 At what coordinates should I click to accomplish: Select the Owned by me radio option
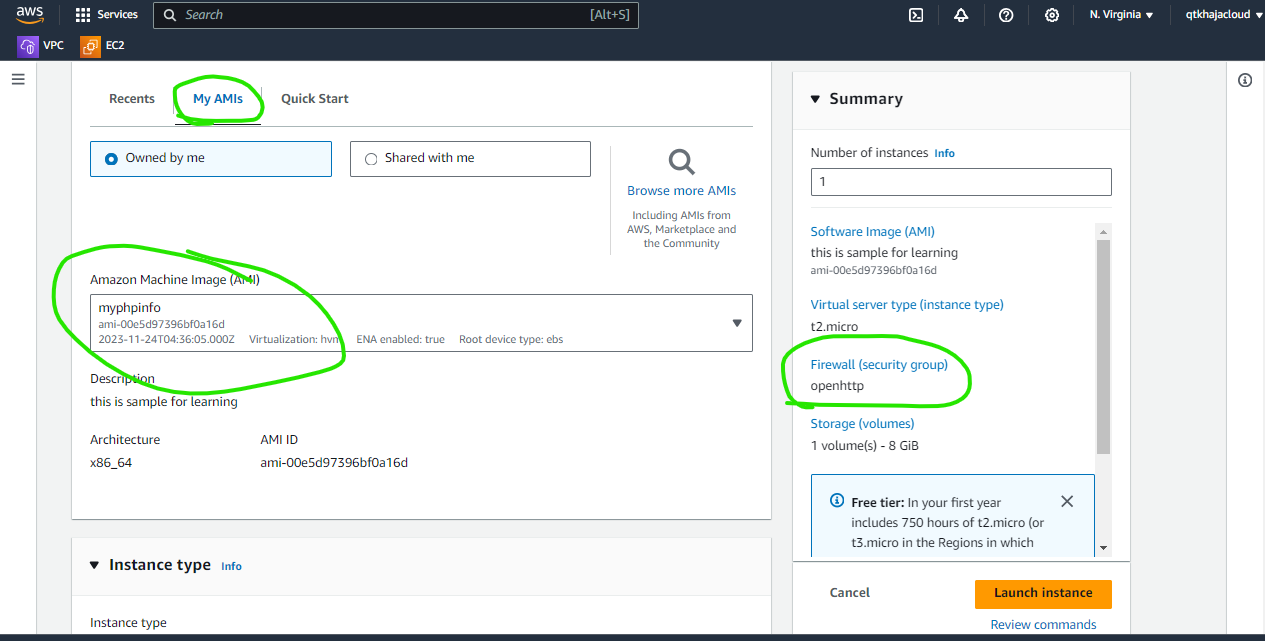111,158
